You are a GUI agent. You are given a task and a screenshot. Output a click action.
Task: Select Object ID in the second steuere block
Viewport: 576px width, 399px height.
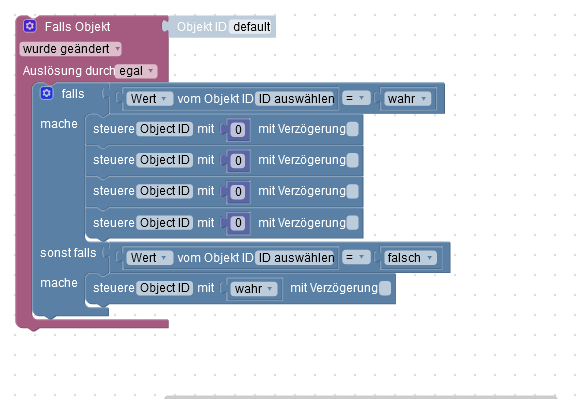(x=165, y=160)
